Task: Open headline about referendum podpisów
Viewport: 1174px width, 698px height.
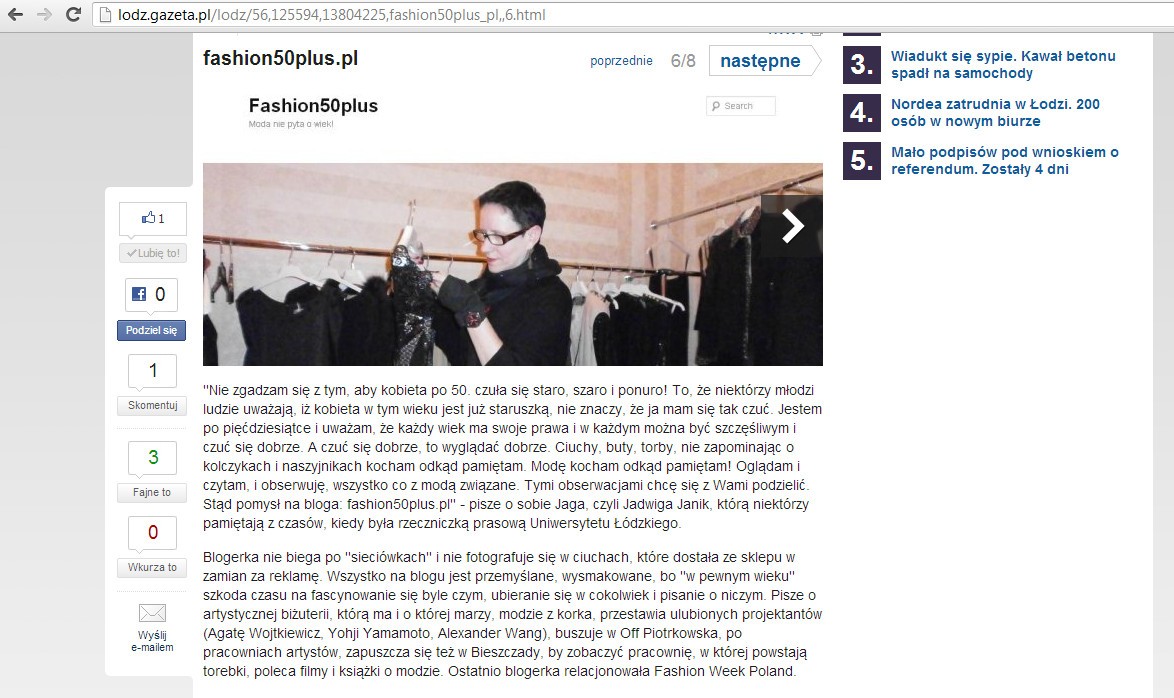Action: [x=1004, y=160]
